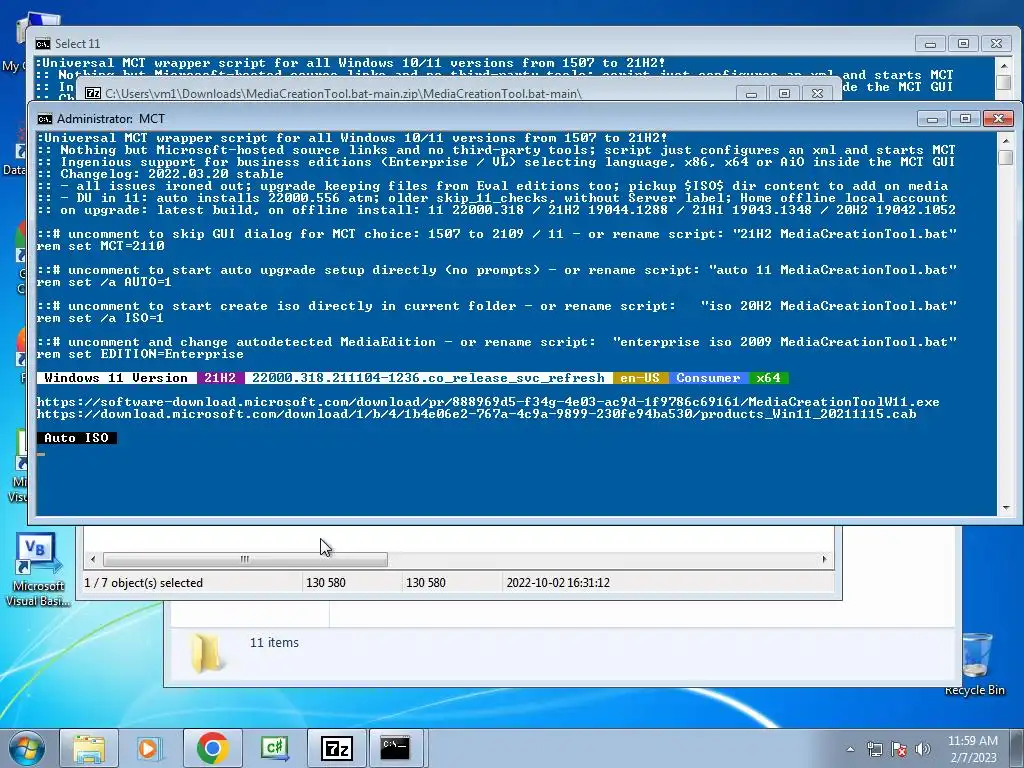Click the Changelog 2022.03.20 stable line

tap(160, 174)
